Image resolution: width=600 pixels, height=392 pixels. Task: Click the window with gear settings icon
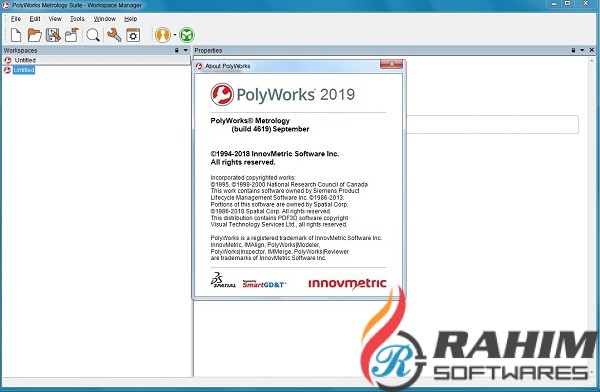click(x=133, y=35)
